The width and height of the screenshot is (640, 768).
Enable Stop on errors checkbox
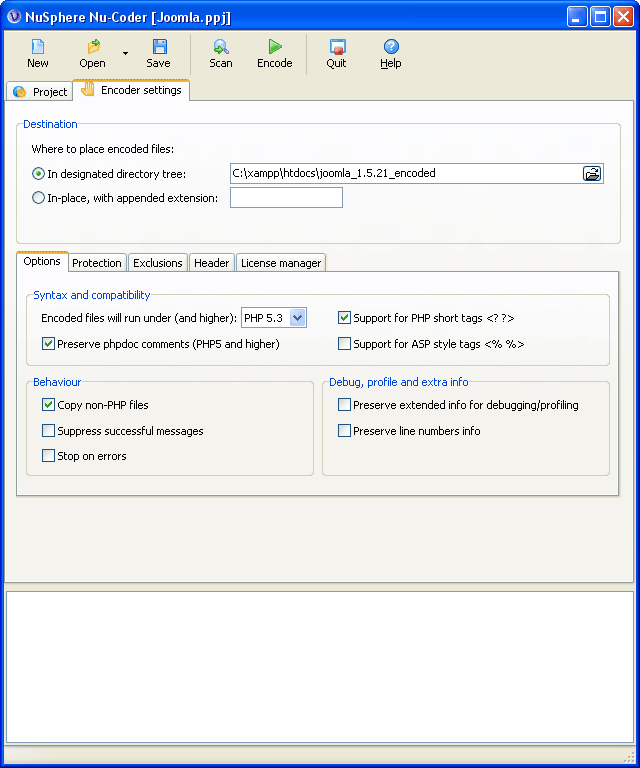coord(48,456)
